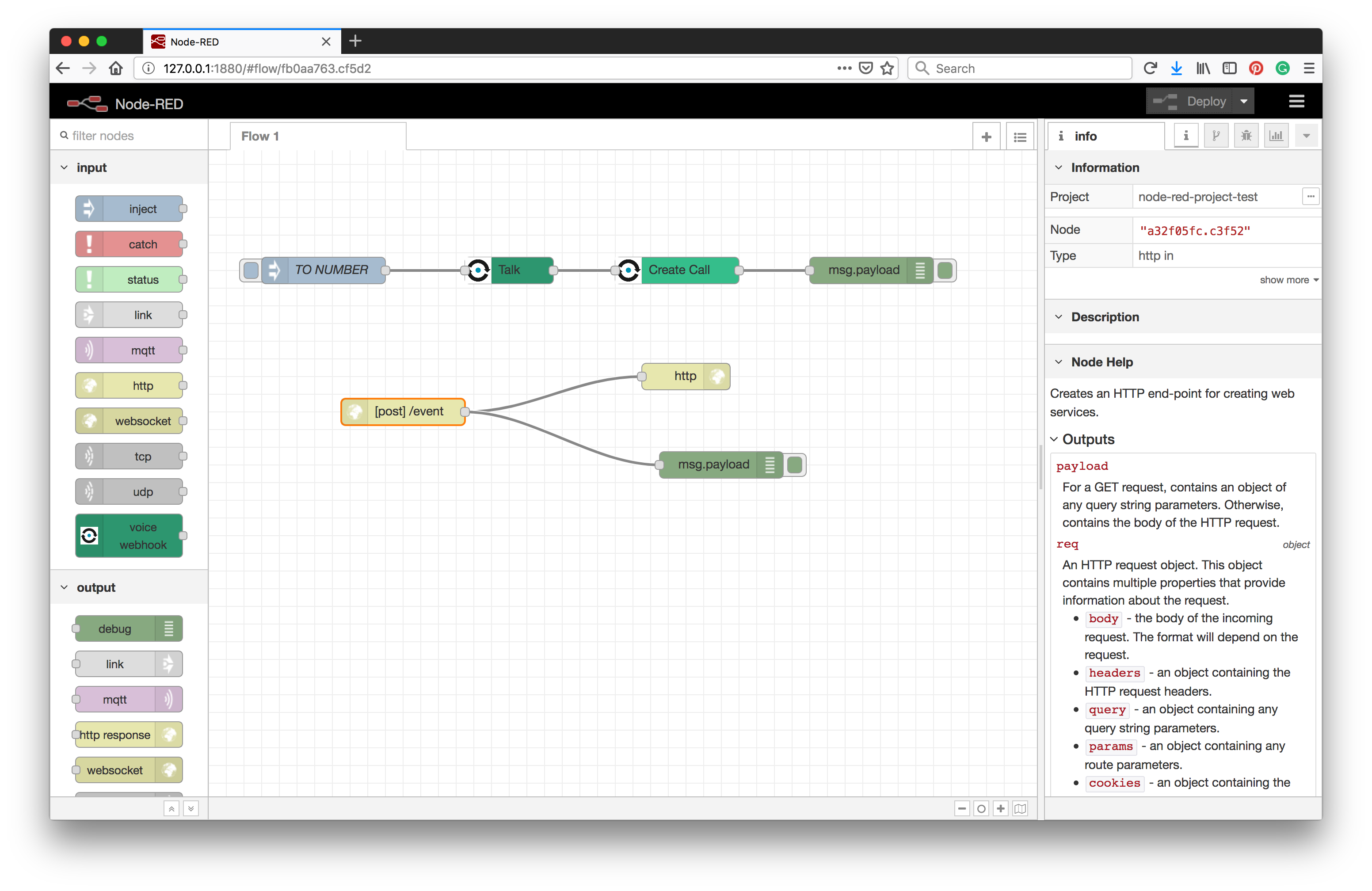
Task: Select the Create Call node
Action: (678, 270)
